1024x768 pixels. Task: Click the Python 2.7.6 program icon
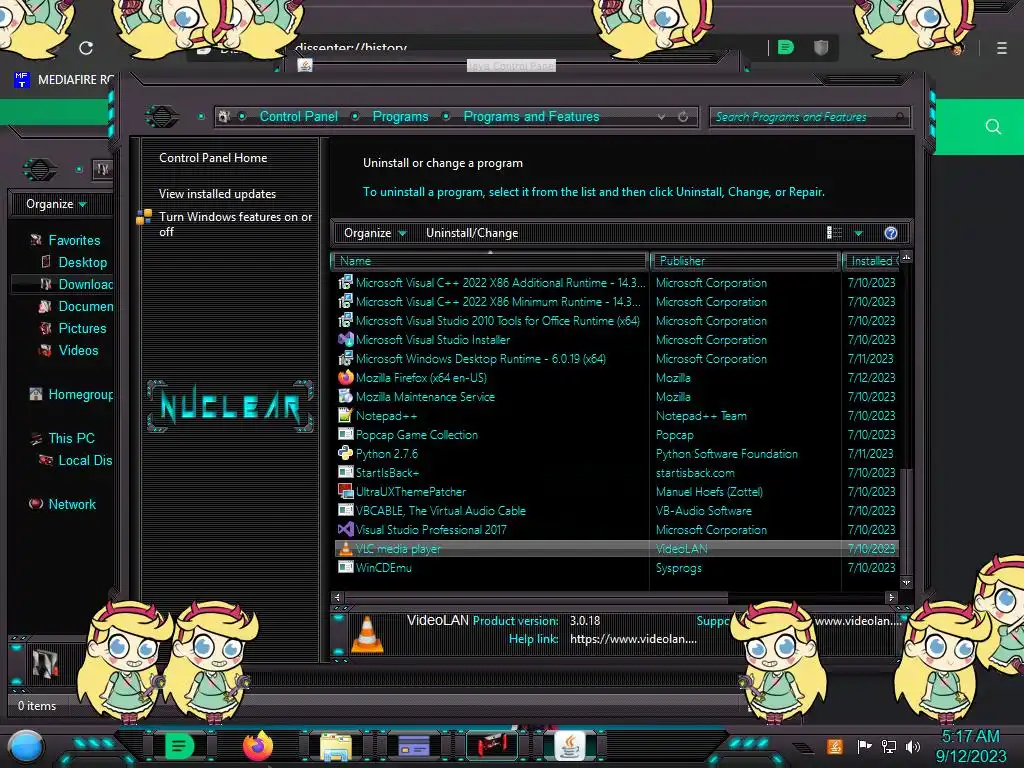pyautogui.click(x=345, y=453)
